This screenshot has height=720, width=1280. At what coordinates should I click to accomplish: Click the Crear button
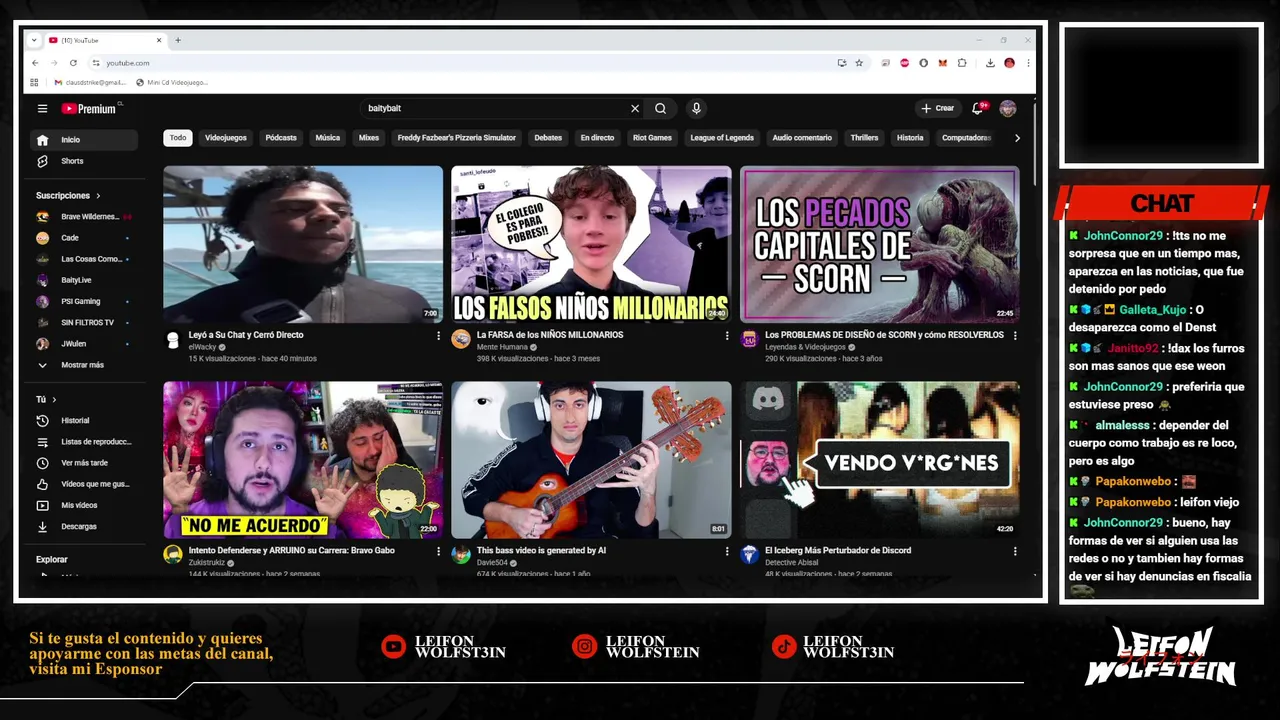[x=938, y=108]
